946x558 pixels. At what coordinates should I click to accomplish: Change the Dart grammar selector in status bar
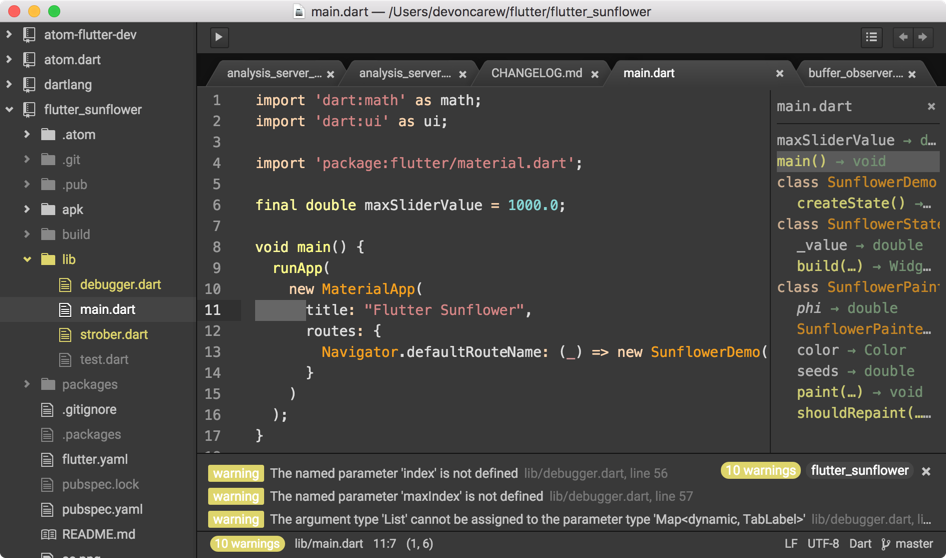(x=860, y=544)
